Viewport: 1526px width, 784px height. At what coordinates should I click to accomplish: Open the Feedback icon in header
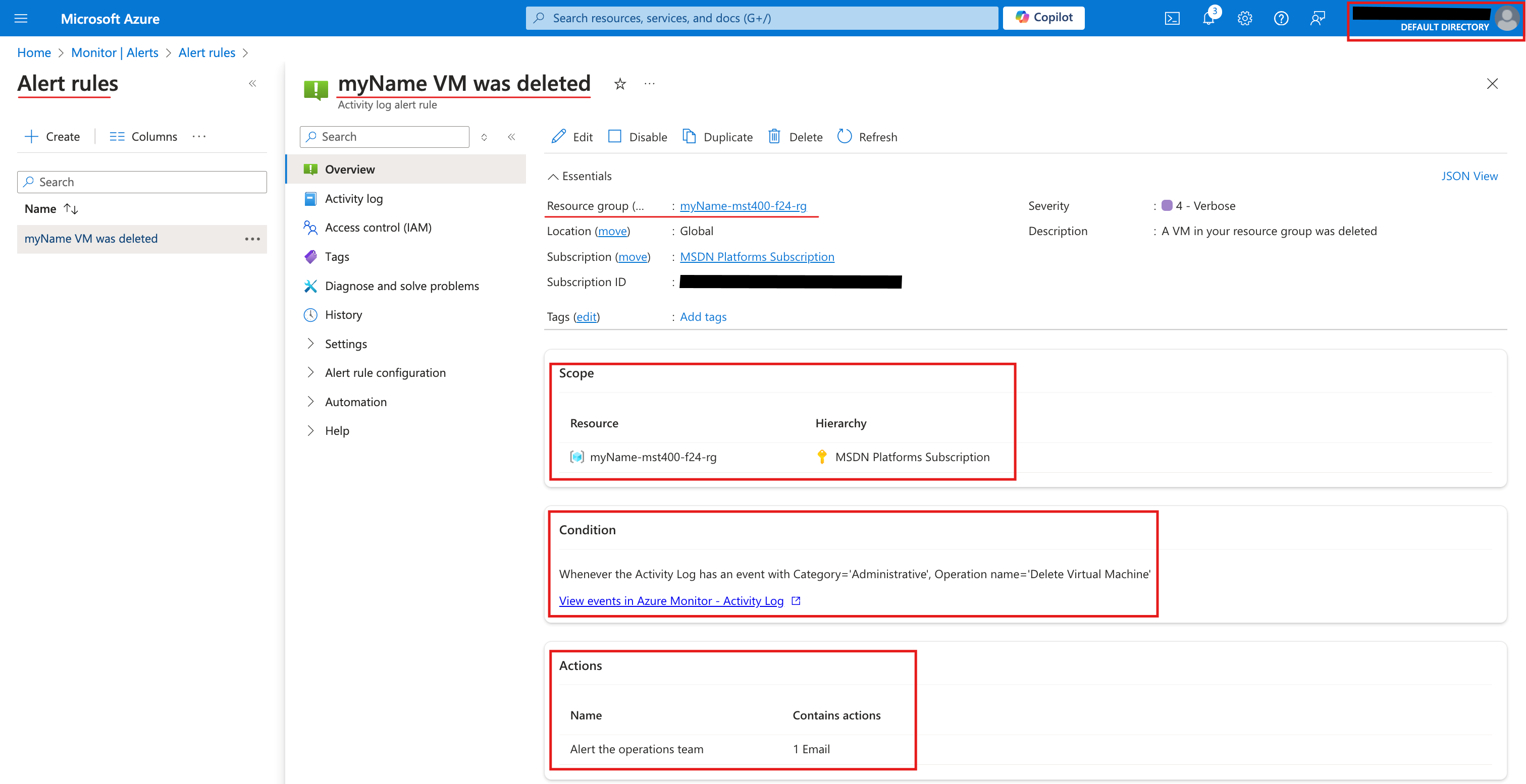pos(1317,18)
